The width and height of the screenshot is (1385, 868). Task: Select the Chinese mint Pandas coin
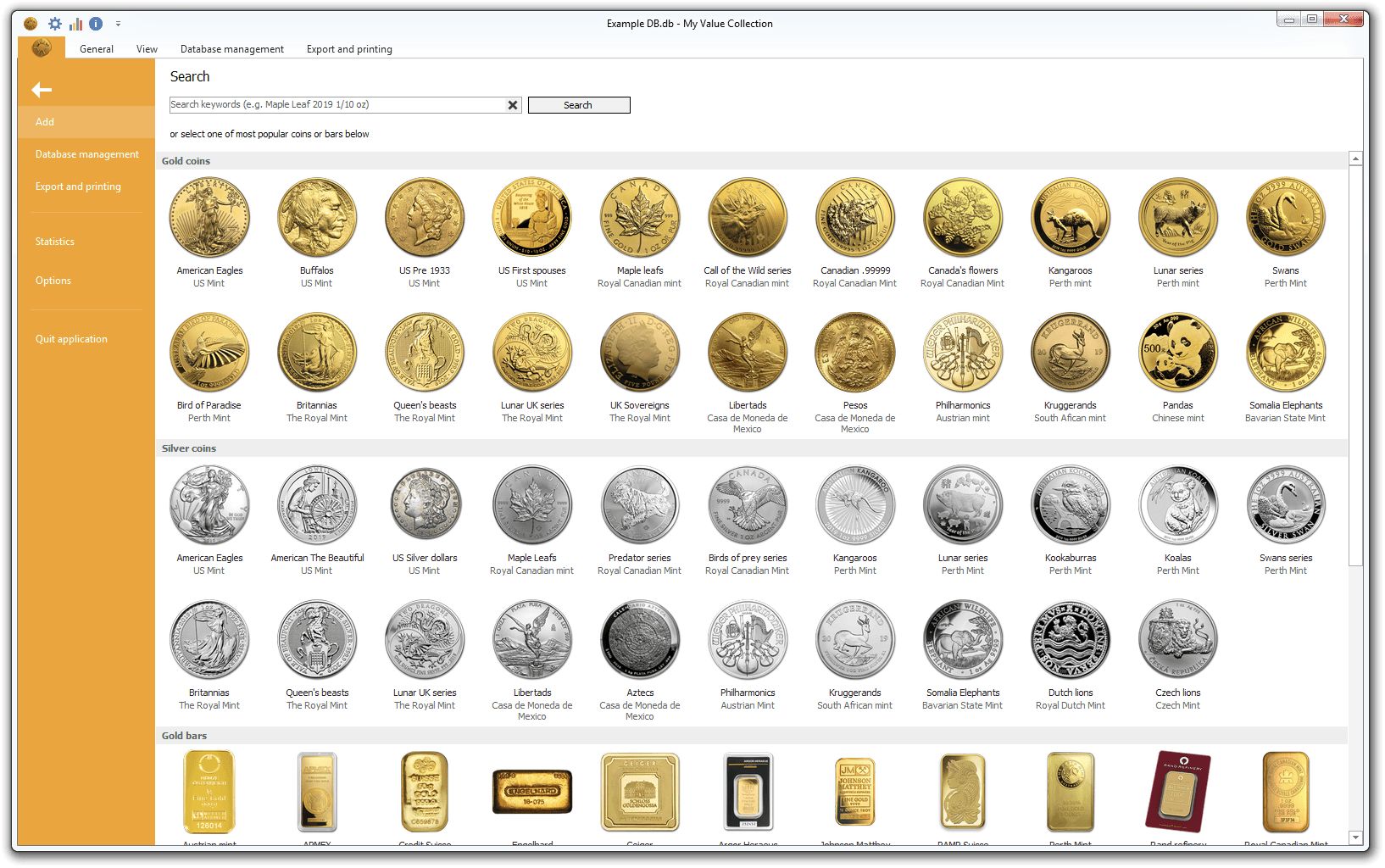click(x=1177, y=353)
